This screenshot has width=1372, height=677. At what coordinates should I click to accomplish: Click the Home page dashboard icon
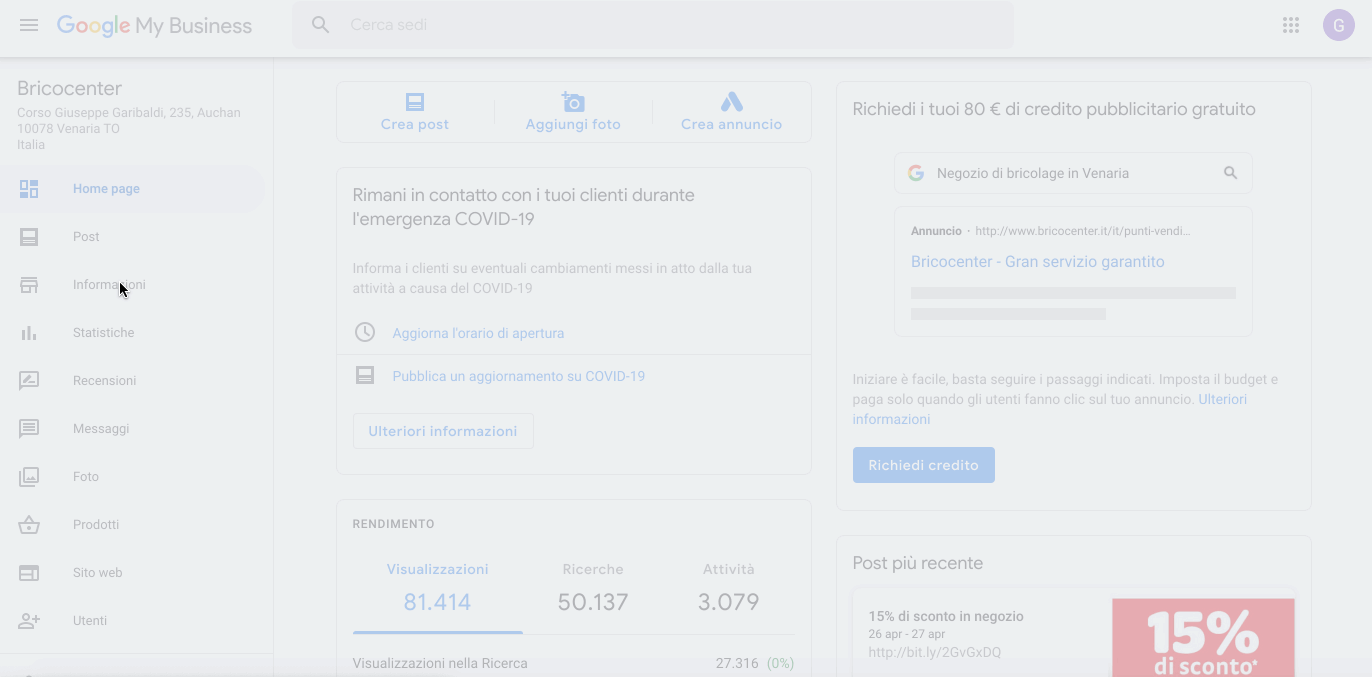29,189
